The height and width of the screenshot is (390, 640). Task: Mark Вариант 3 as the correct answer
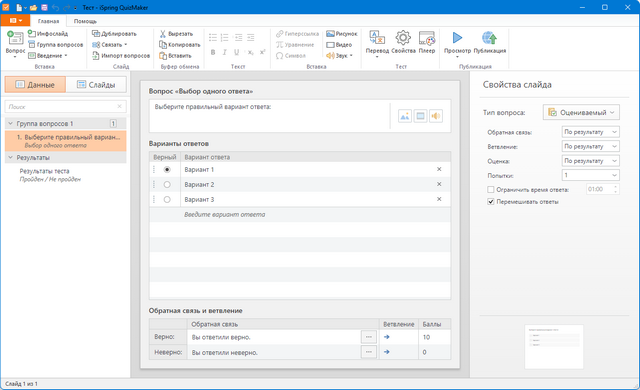click(x=167, y=199)
